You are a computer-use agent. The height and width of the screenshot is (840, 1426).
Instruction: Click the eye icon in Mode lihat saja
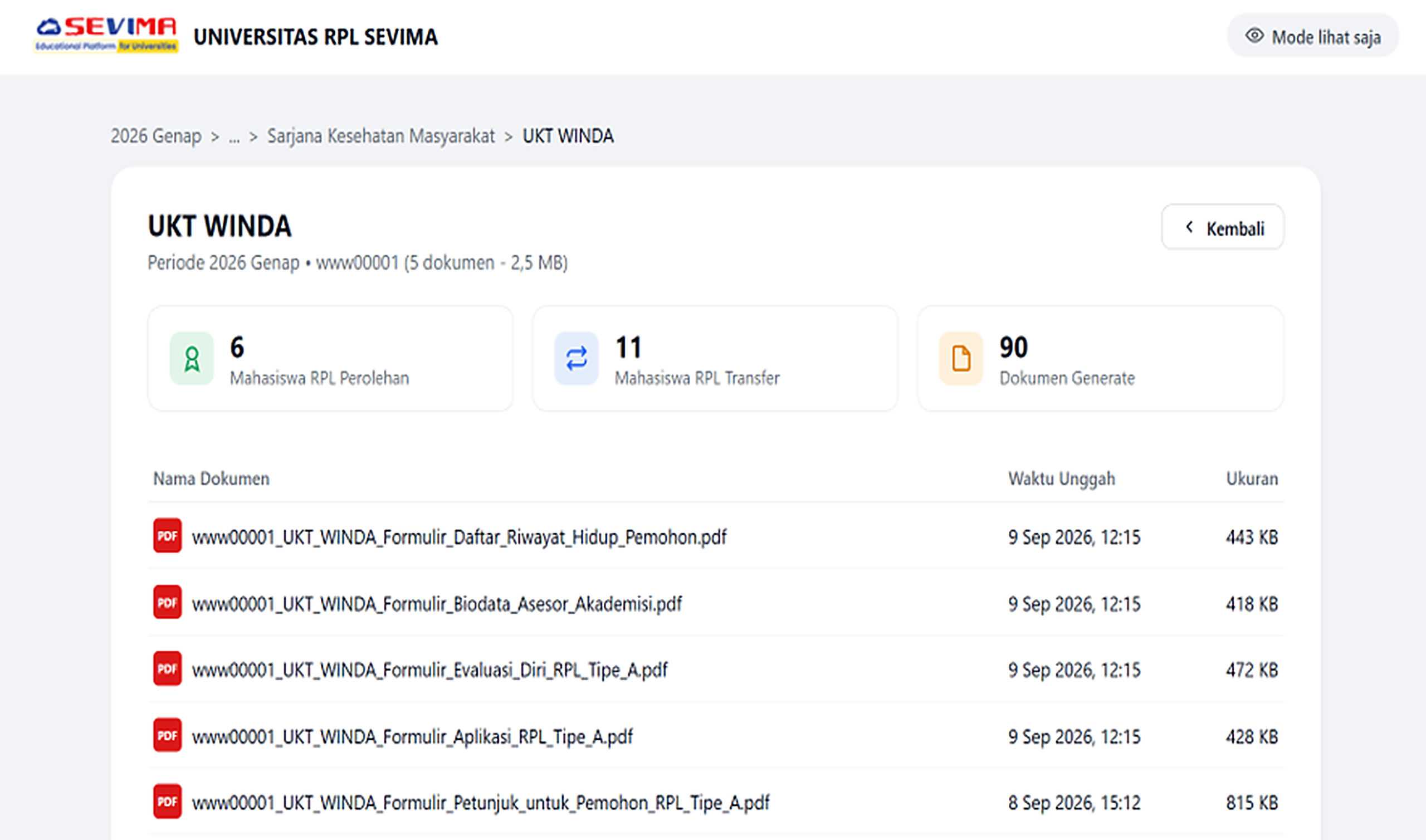(x=1254, y=36)
